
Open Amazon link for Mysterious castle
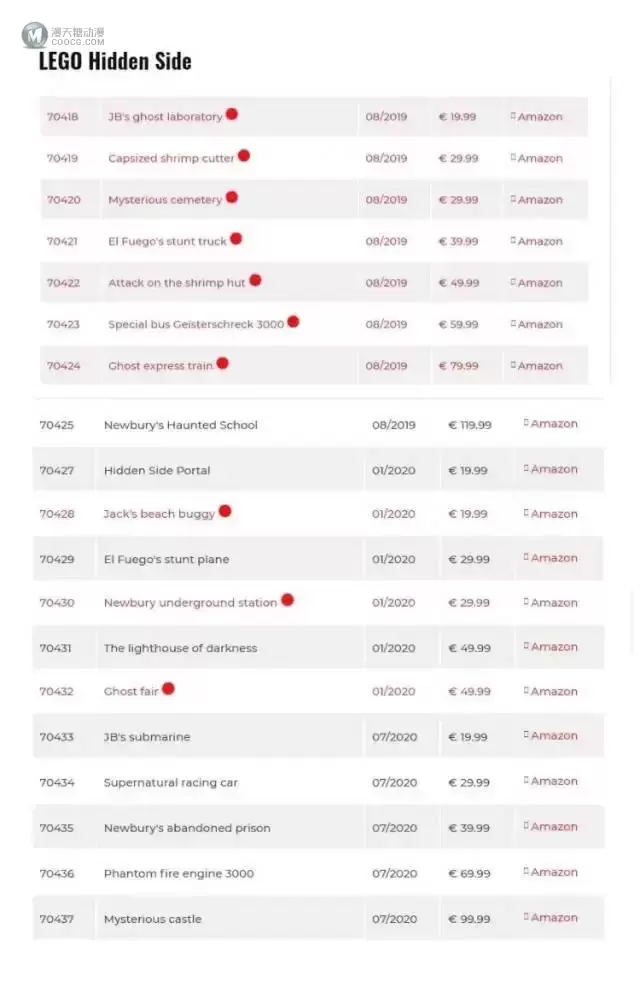point(551,918)
